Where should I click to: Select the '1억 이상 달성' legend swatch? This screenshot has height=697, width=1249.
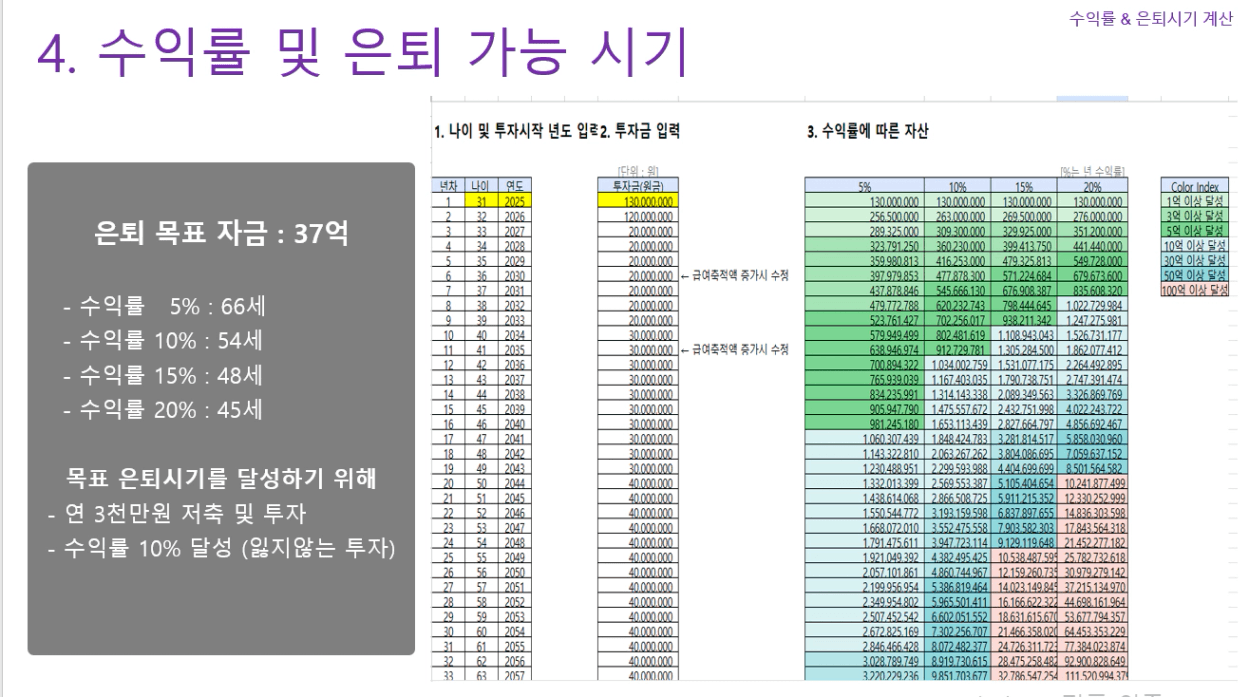click(x=1193, y=200)
